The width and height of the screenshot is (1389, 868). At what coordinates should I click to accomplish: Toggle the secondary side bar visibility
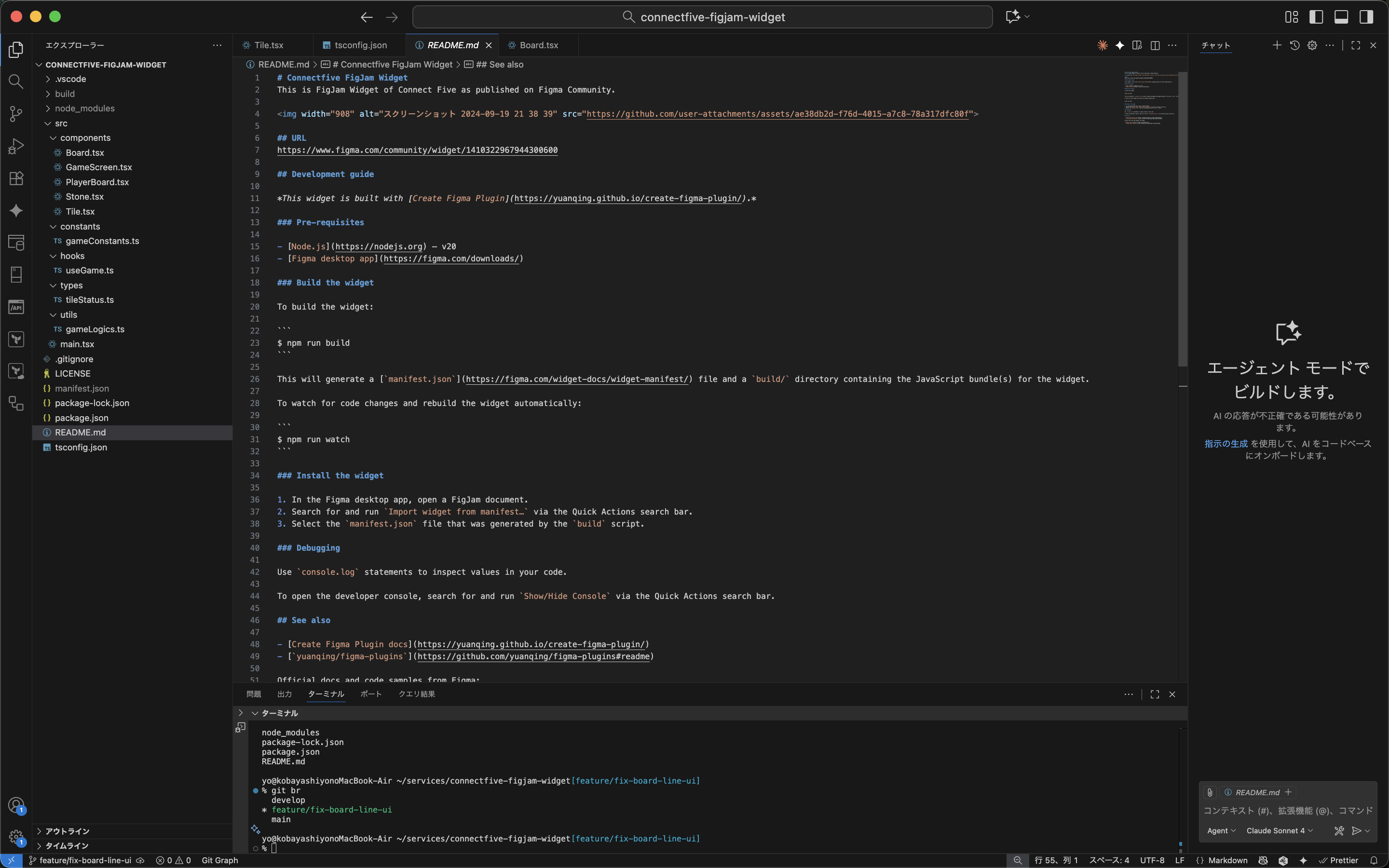coord(1366,17)
